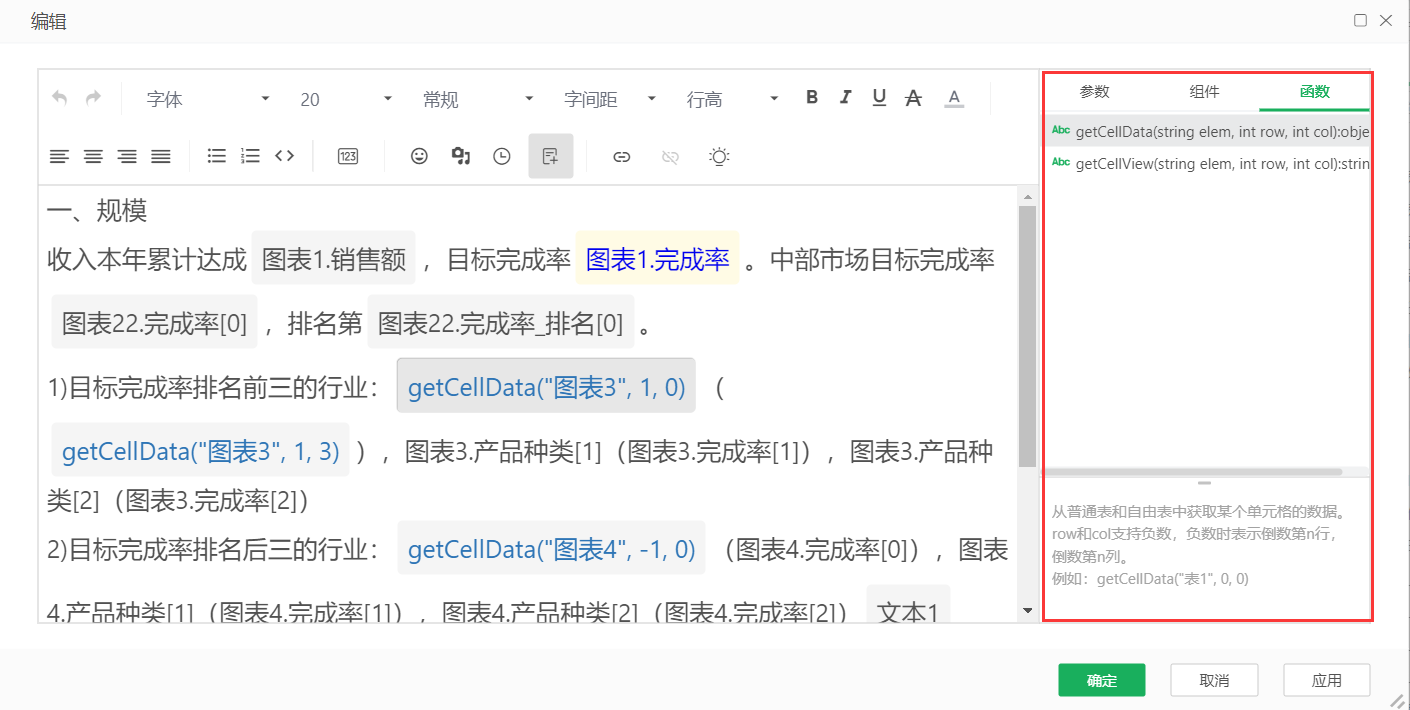The width and height of the screenshot is (1410, 710).
Task: Open the code insert tool
Action: tap(284, 156)
